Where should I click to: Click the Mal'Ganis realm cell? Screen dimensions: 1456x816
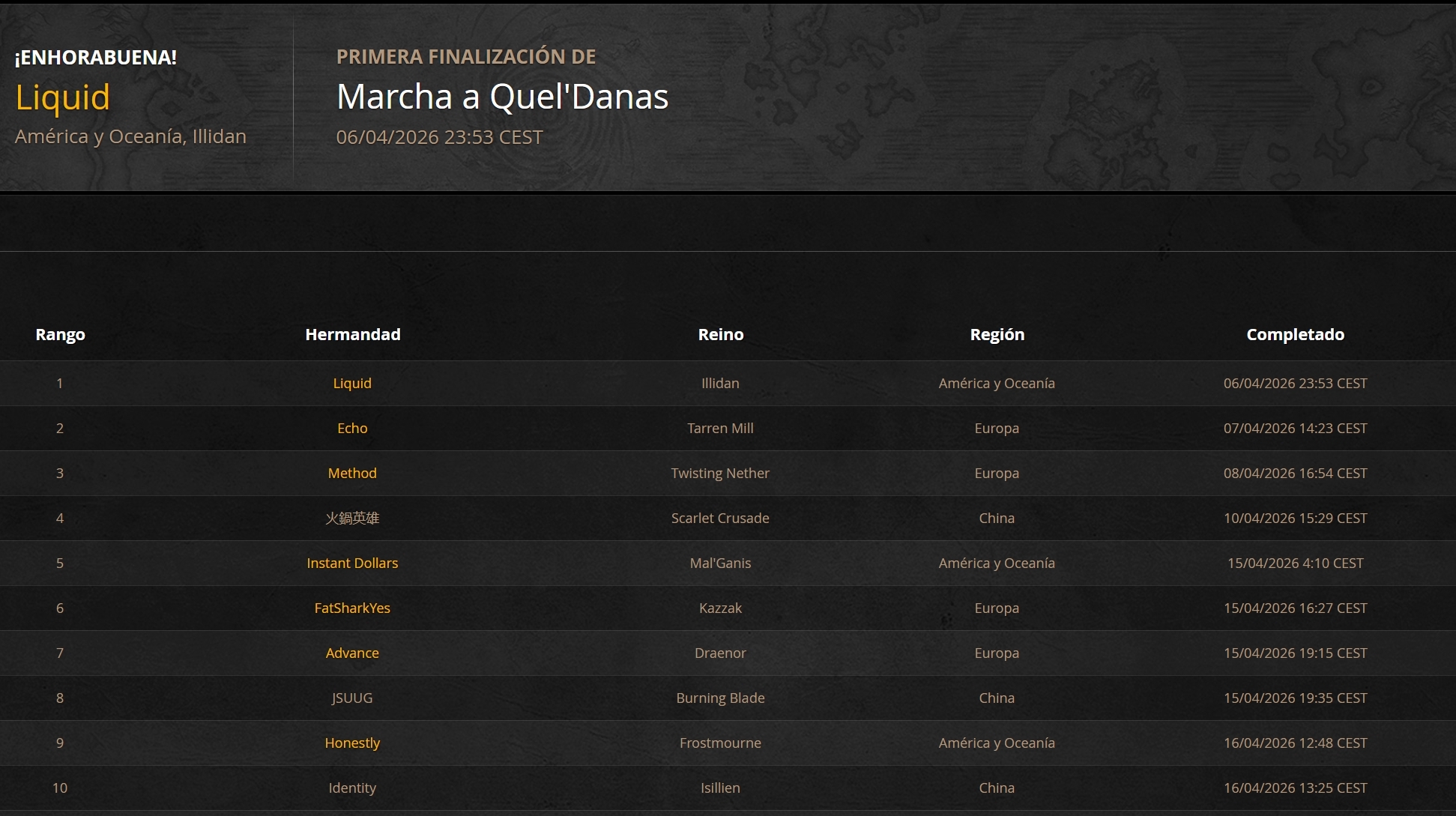click(x=720, y=563)
